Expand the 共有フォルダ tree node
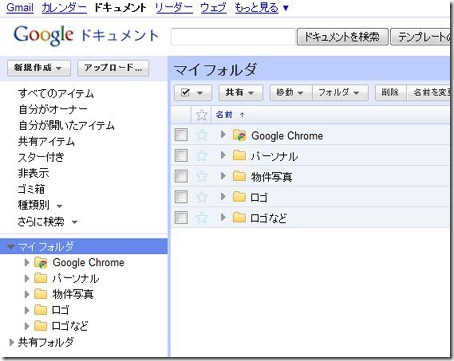The height and width of the screenshot is (361, 454). click(12, 342)
